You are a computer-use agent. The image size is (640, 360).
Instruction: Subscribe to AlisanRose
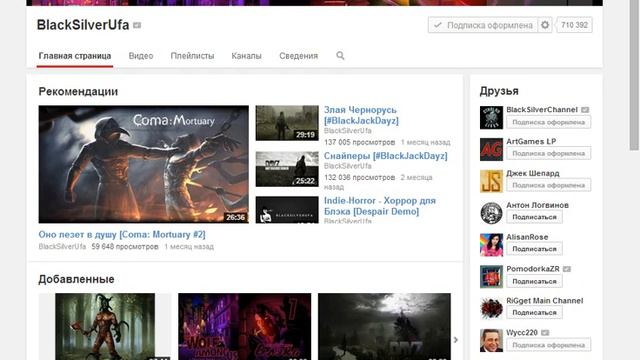point(534,249)
